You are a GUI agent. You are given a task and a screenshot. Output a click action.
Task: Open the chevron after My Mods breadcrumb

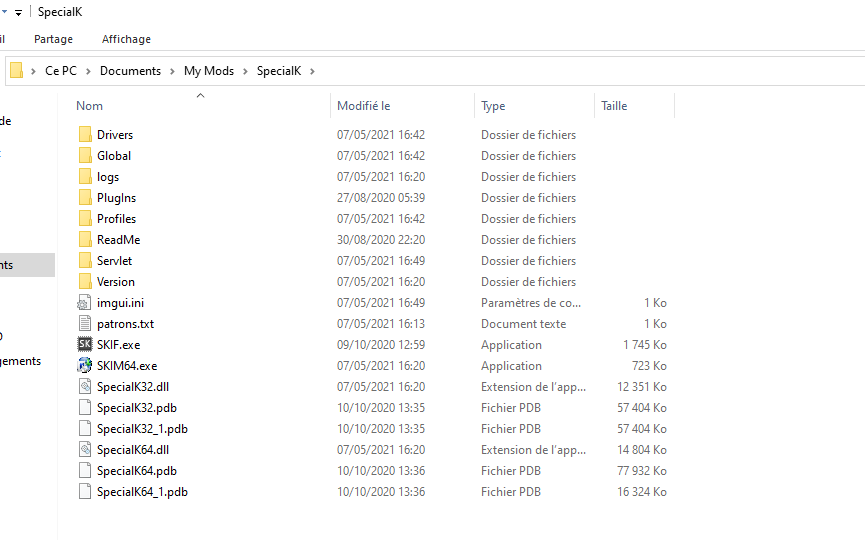point(246,71)
